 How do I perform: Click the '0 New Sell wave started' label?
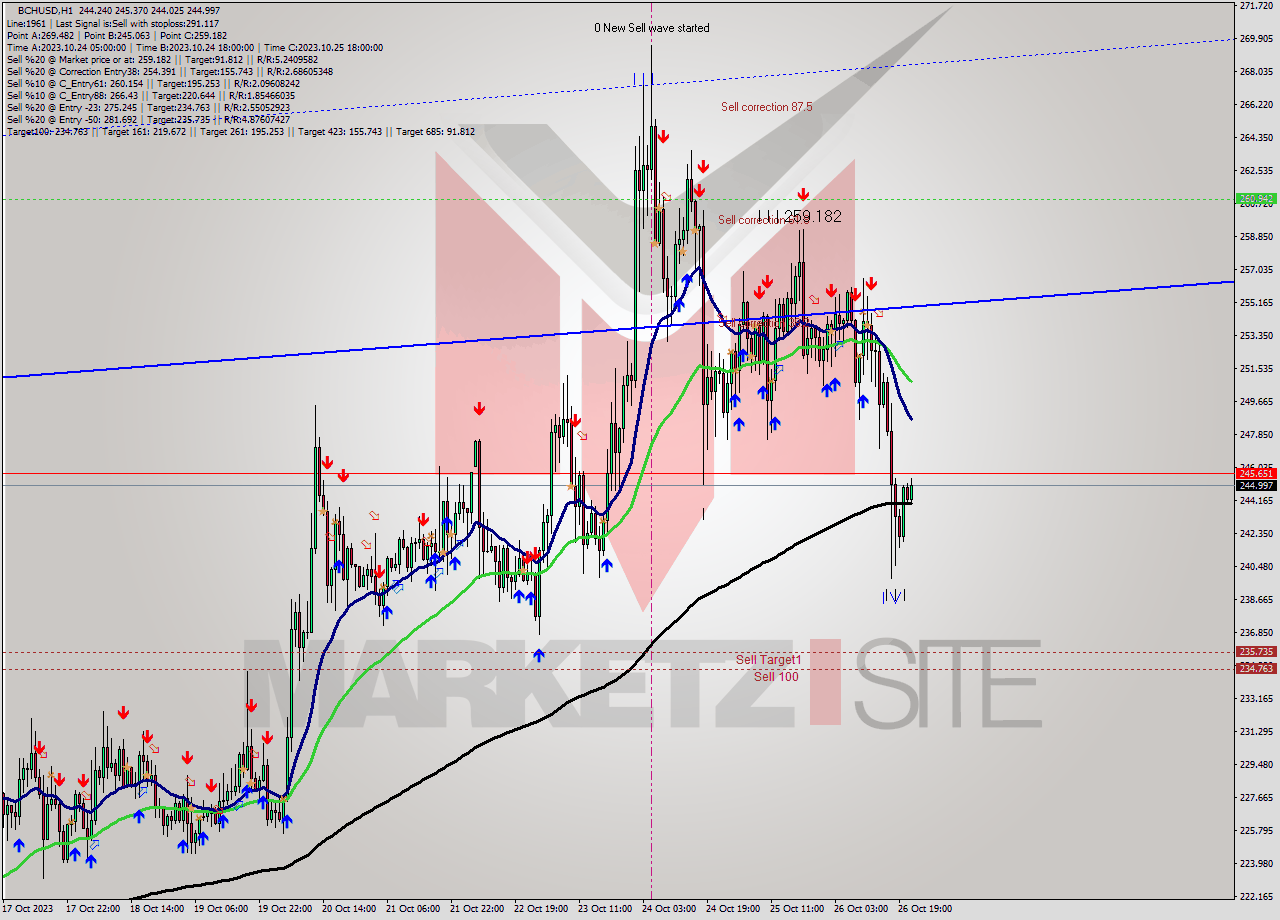coord(652,28)
